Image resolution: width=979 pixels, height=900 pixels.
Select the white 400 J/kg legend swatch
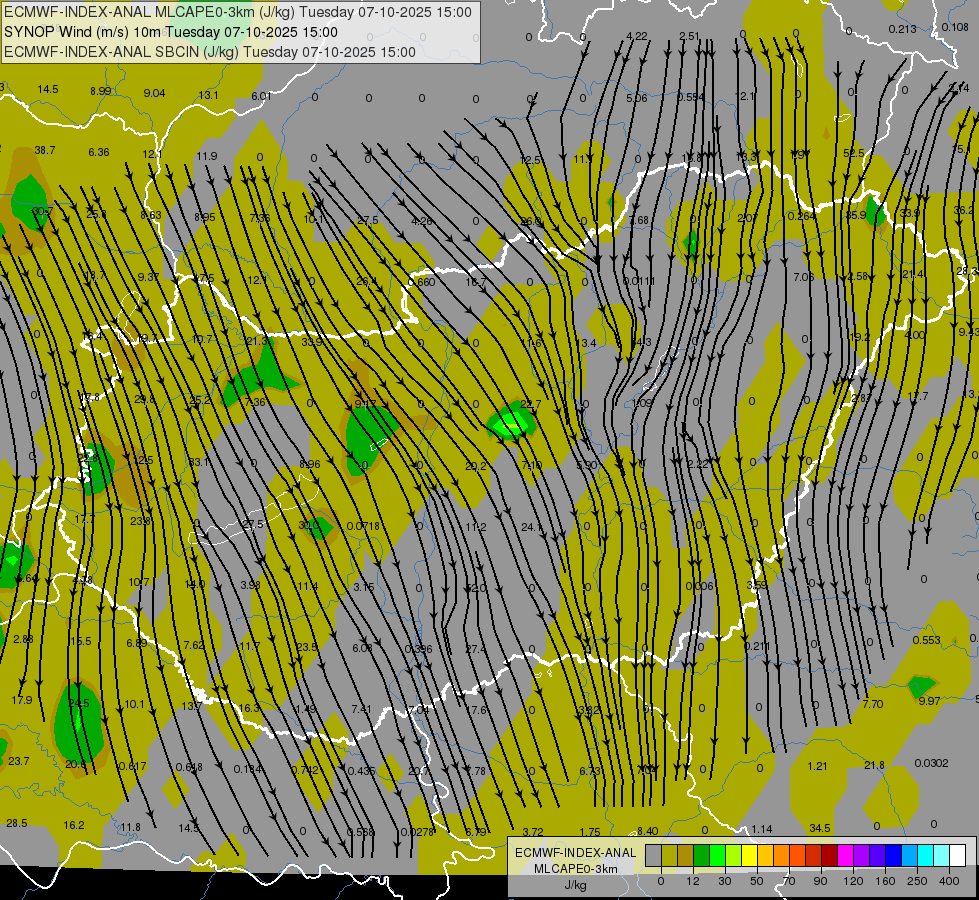tap(957, 855)
